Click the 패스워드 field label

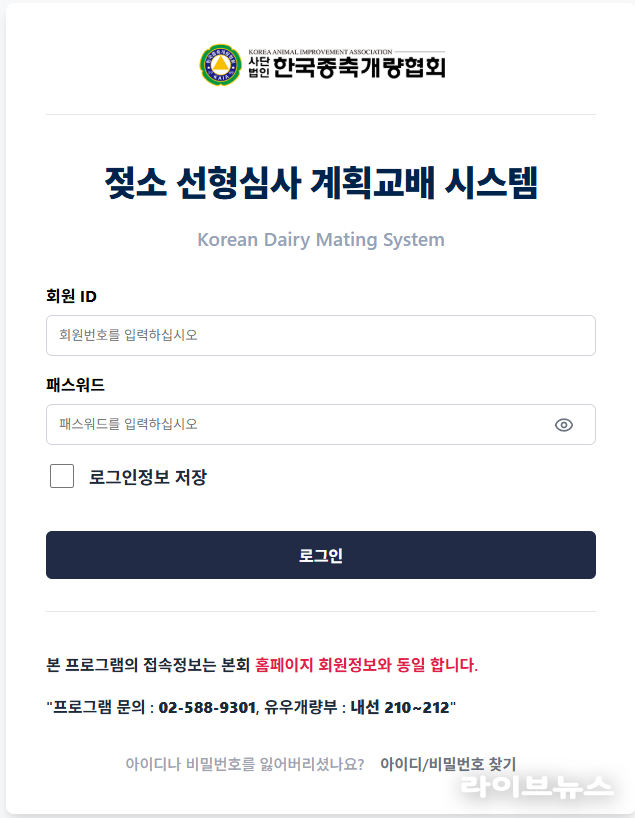(75, 384)
